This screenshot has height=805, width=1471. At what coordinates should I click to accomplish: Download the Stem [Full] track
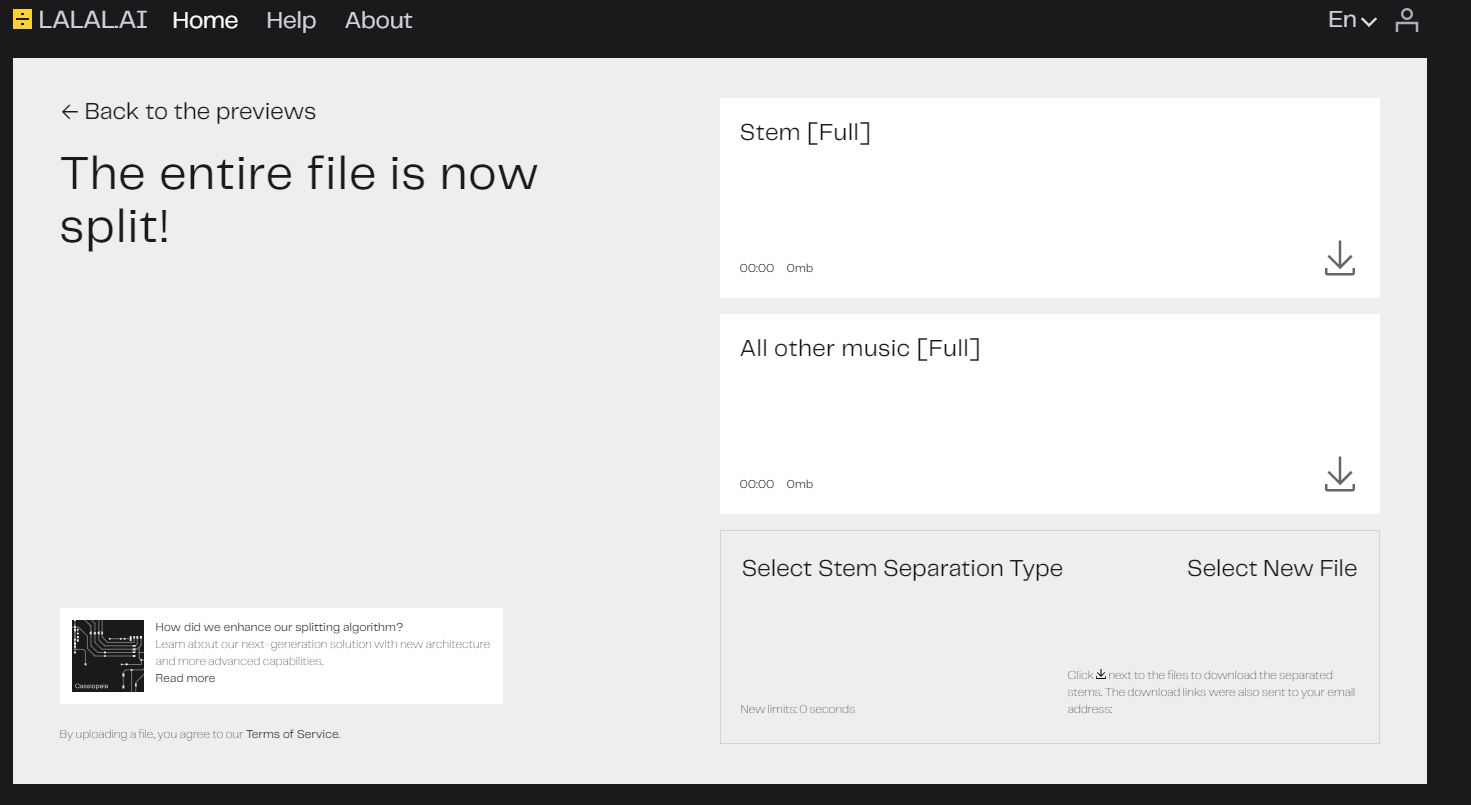point(1339,258)
